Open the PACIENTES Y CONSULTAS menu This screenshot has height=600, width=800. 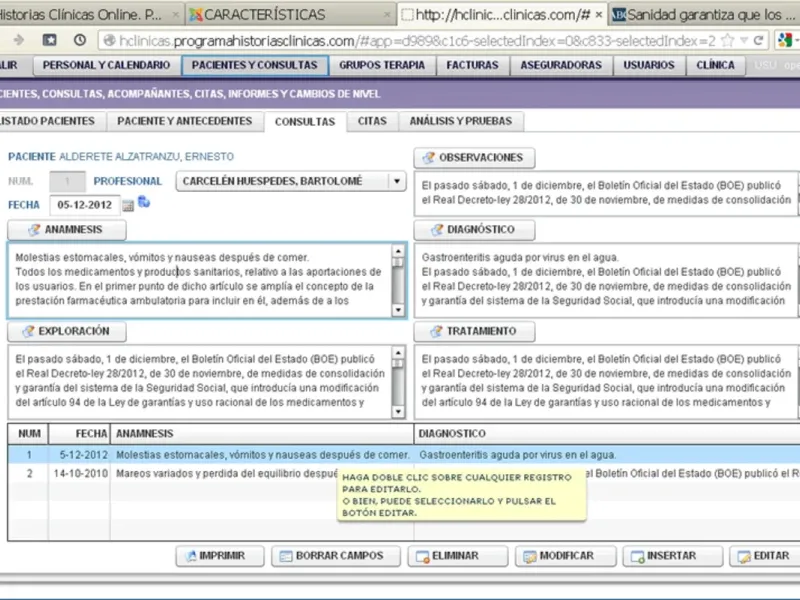(x=255, y=65)
